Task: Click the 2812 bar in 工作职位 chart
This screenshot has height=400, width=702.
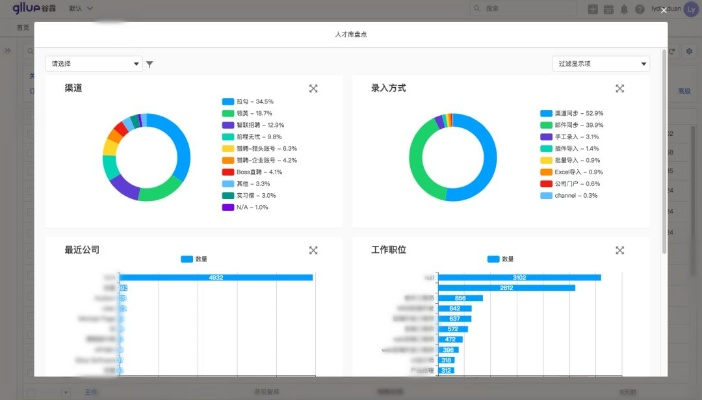Action: [506, 288]
